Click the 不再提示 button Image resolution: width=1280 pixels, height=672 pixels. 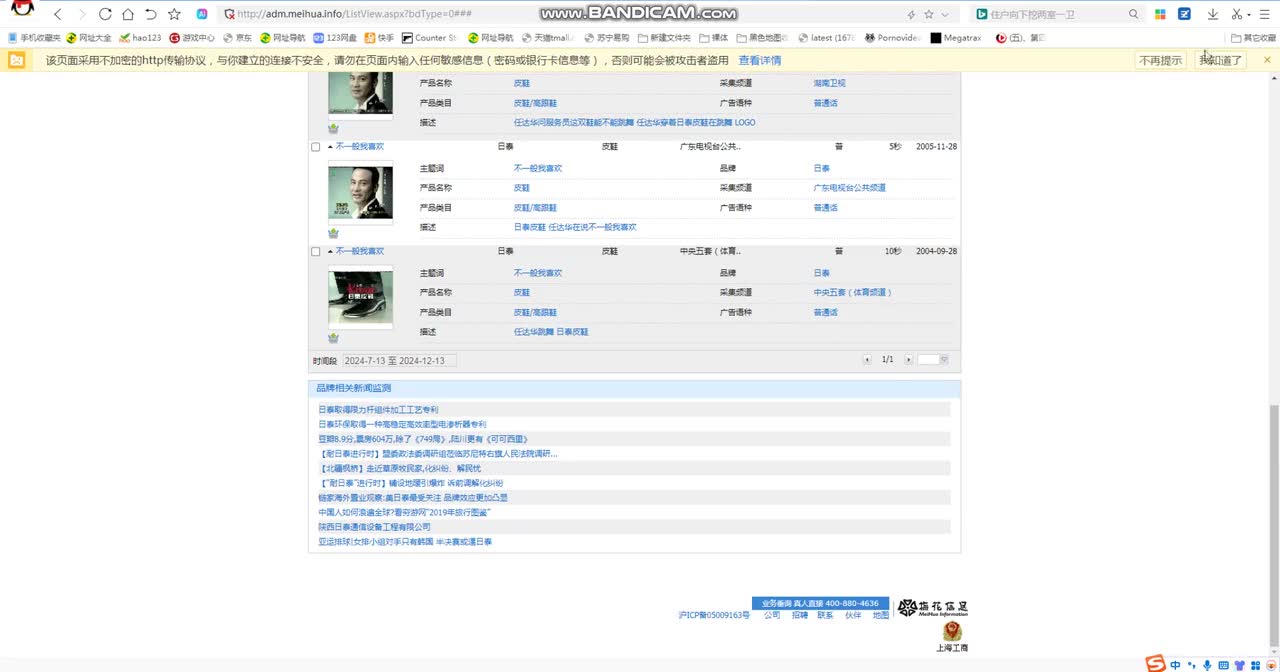point(1160,60)
